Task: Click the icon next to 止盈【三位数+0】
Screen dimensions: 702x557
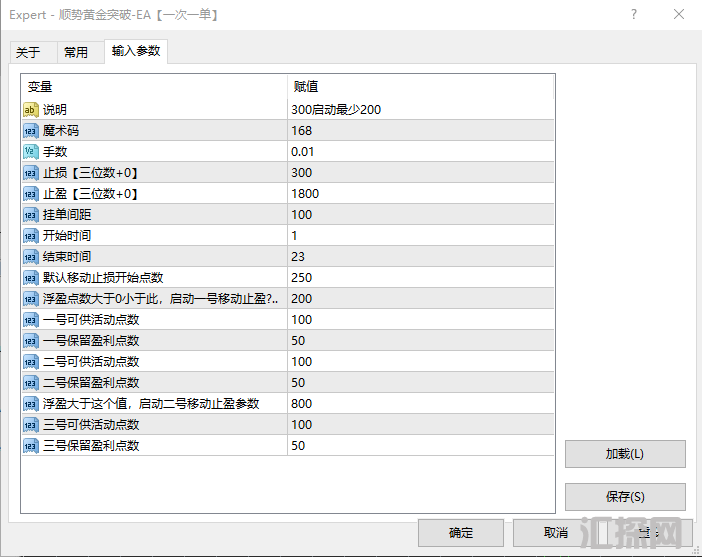Action: tap(31, 194)
